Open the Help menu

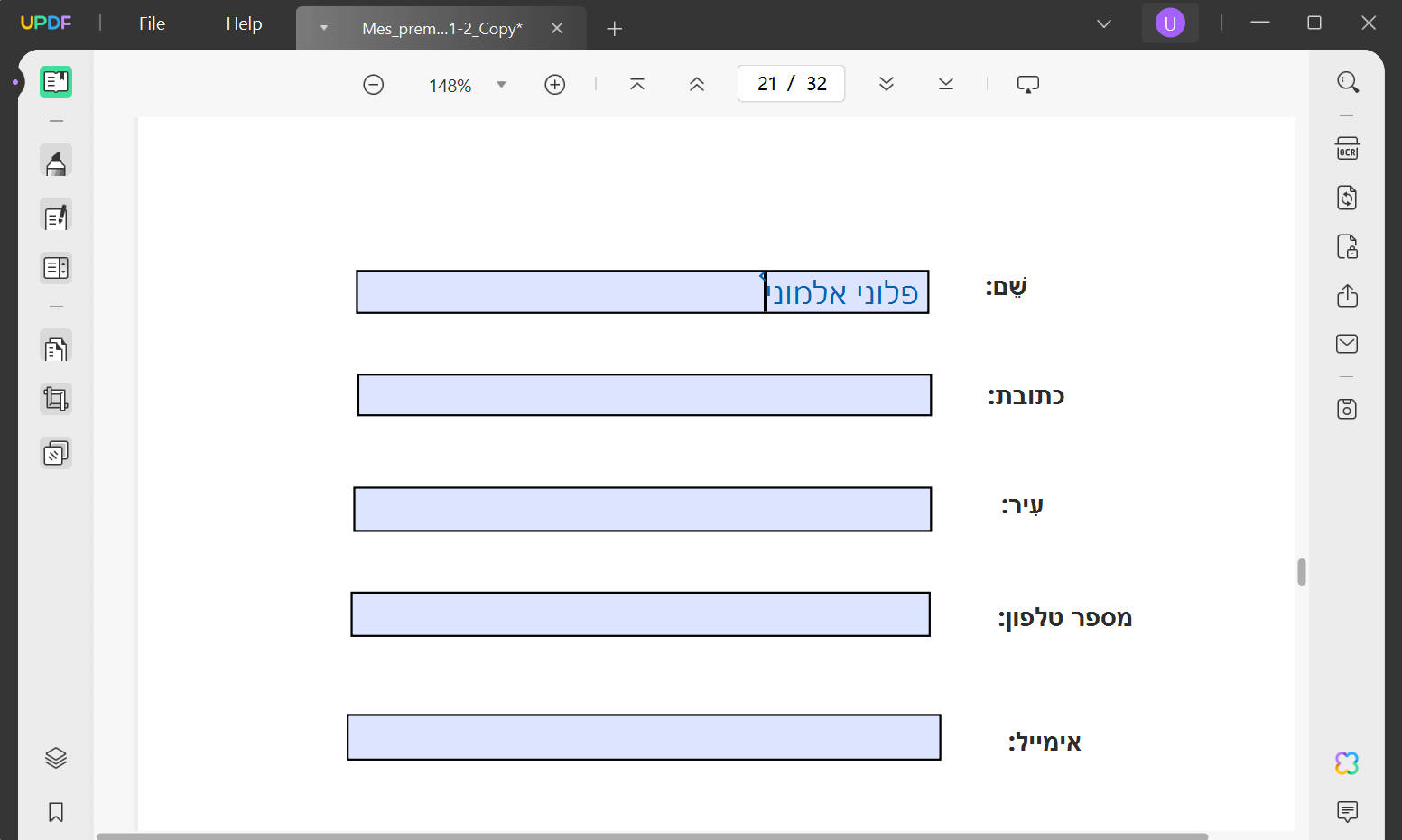coord(242,24)
